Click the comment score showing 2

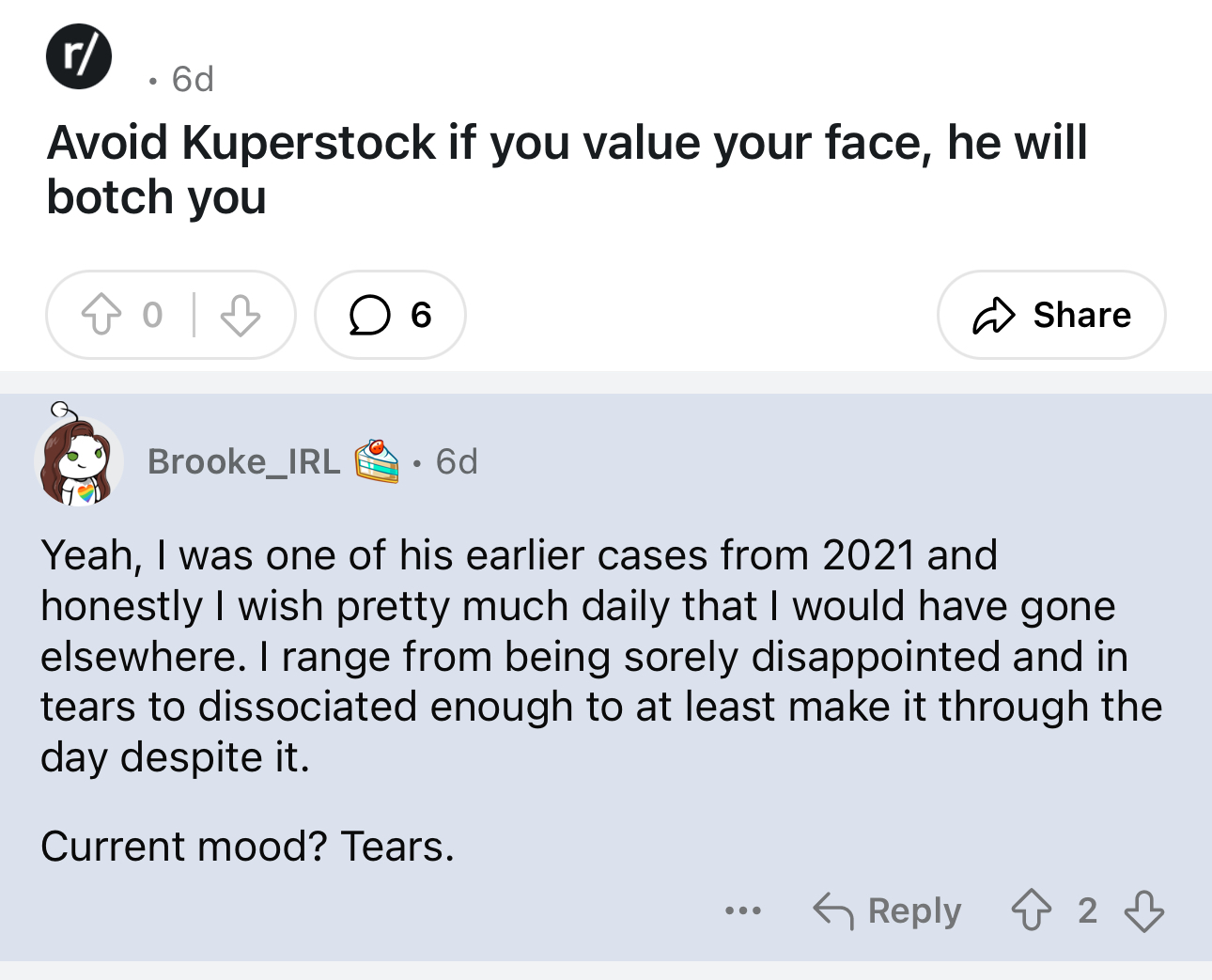coord(1087,910)
